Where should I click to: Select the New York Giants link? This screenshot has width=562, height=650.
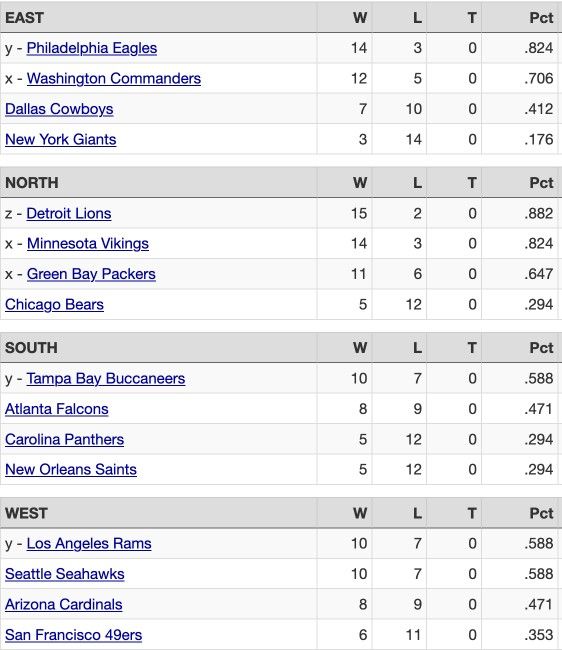pyautogui.click(x=61, y=139)
